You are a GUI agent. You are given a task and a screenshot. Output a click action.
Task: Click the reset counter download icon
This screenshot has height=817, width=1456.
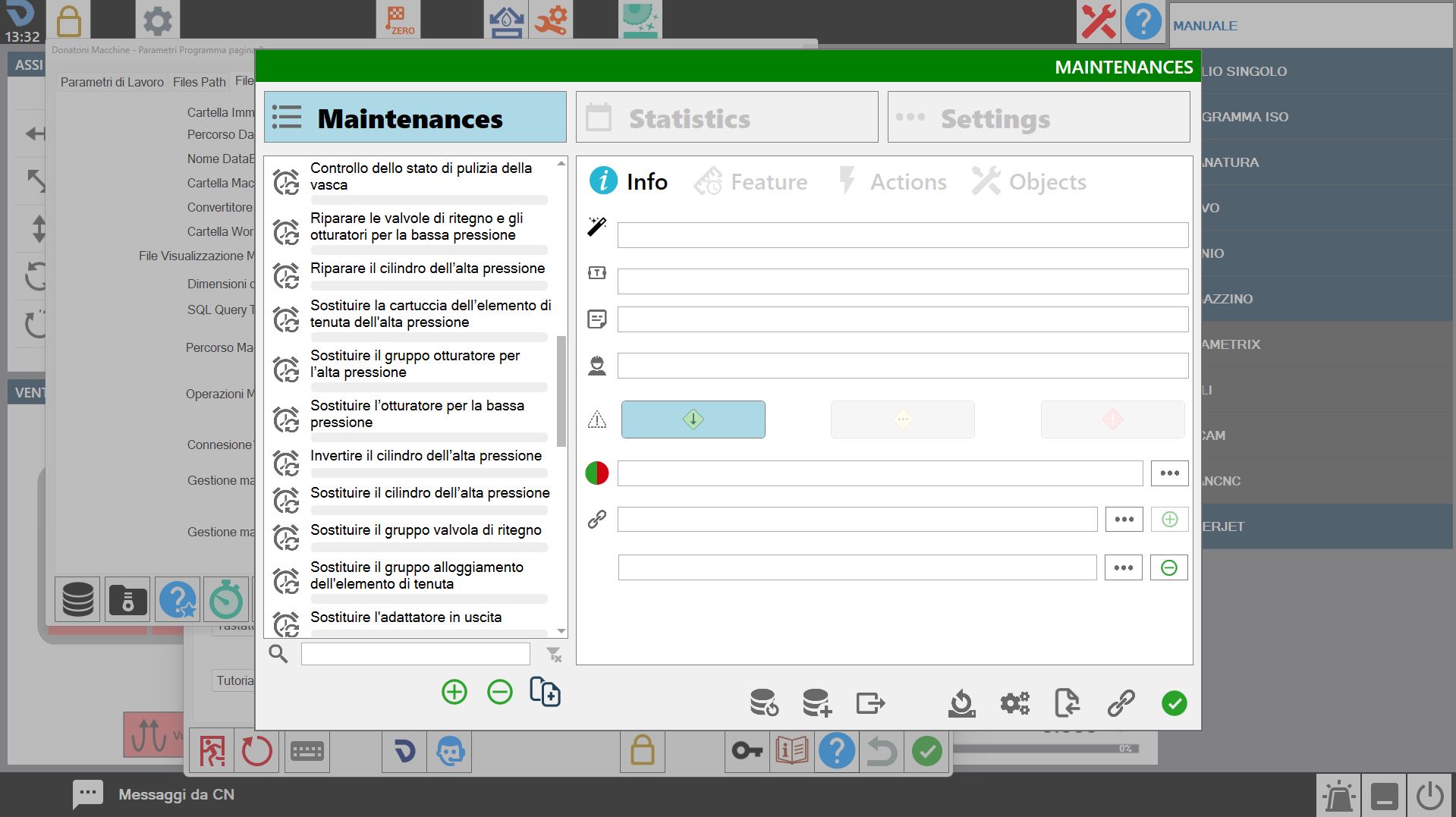[962, 703]
